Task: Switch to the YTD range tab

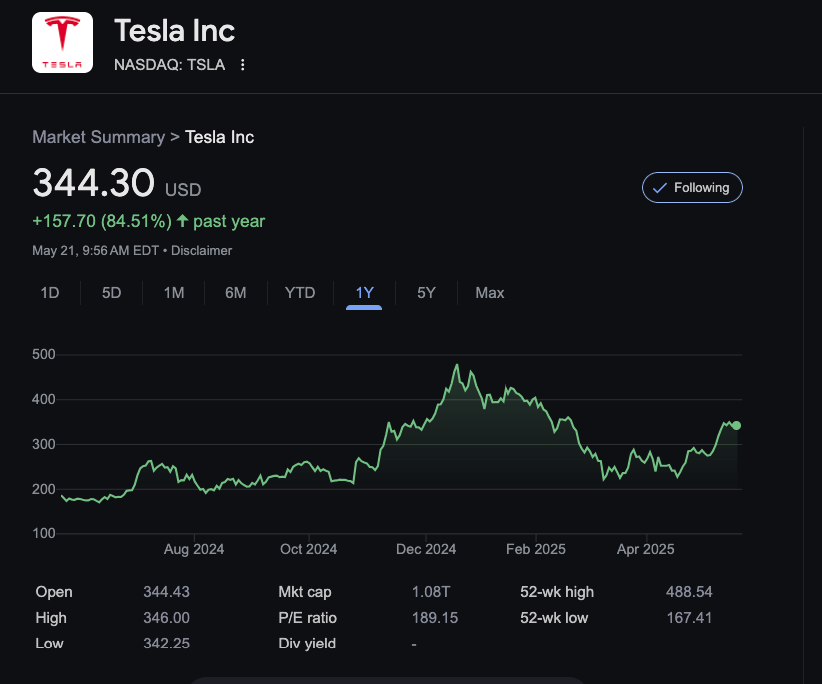Action: coord(300,292)
